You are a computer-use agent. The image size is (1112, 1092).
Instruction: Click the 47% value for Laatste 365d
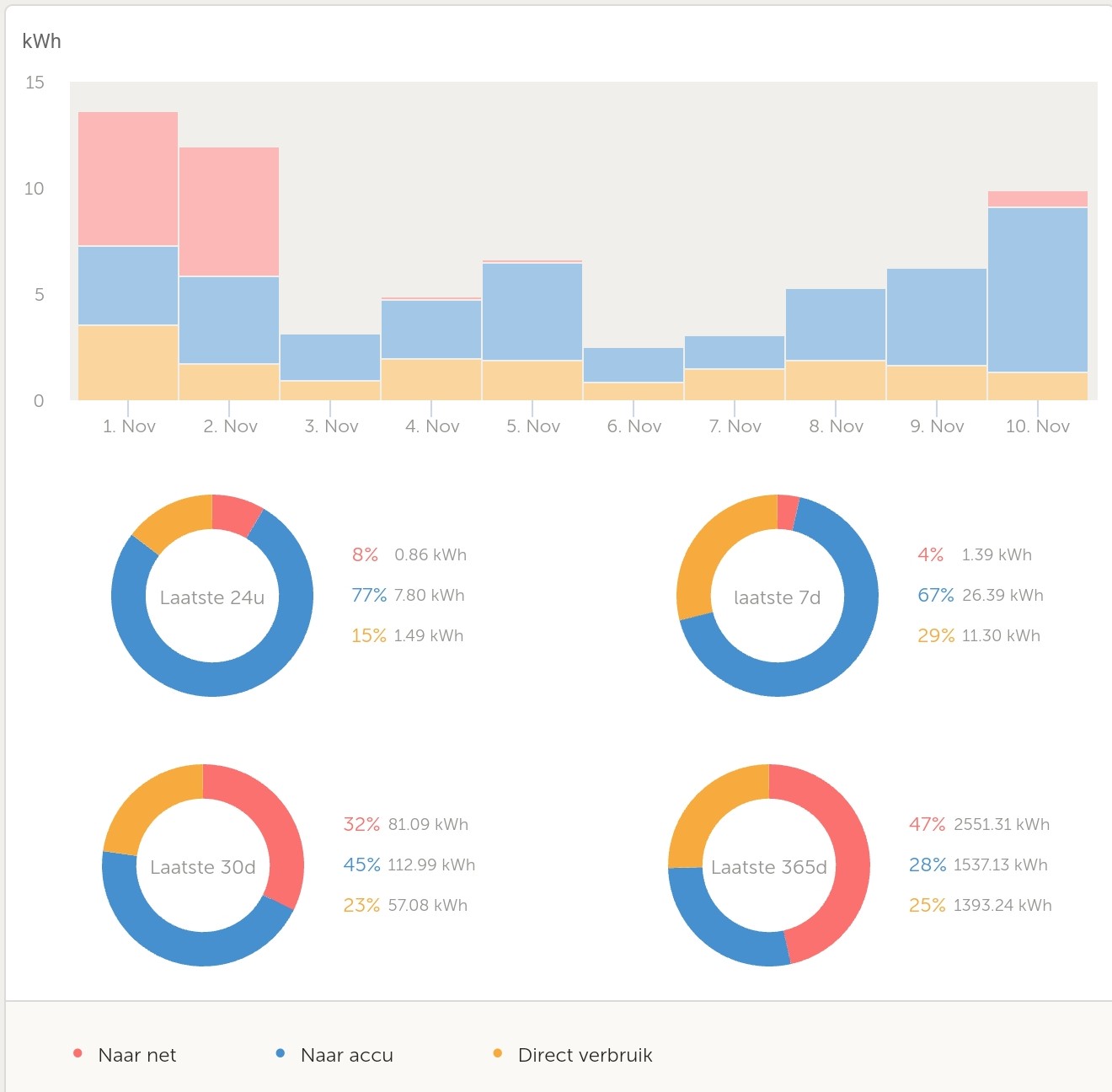click(927, 824)
